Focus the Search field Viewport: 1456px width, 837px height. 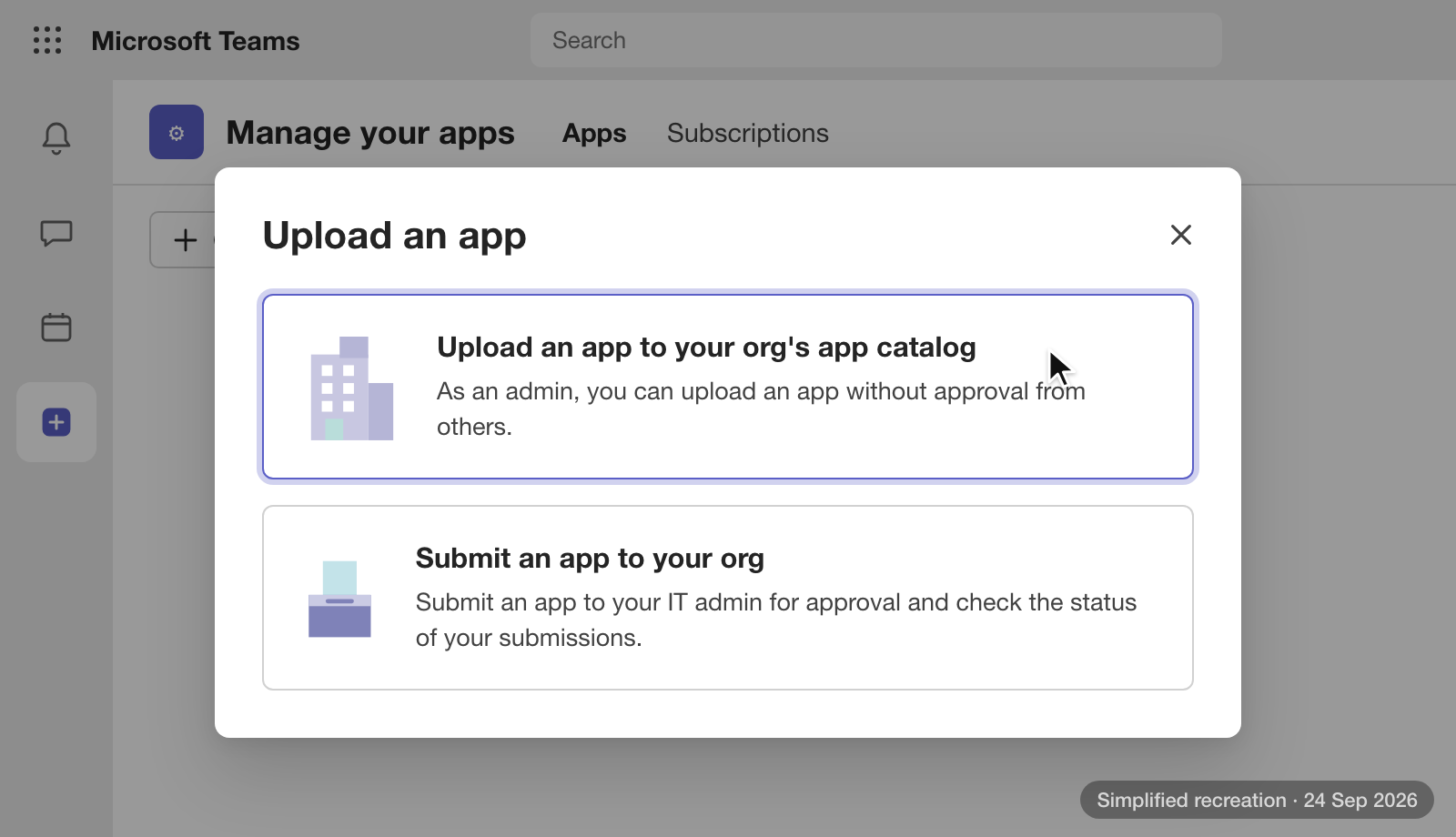point(876,40)
